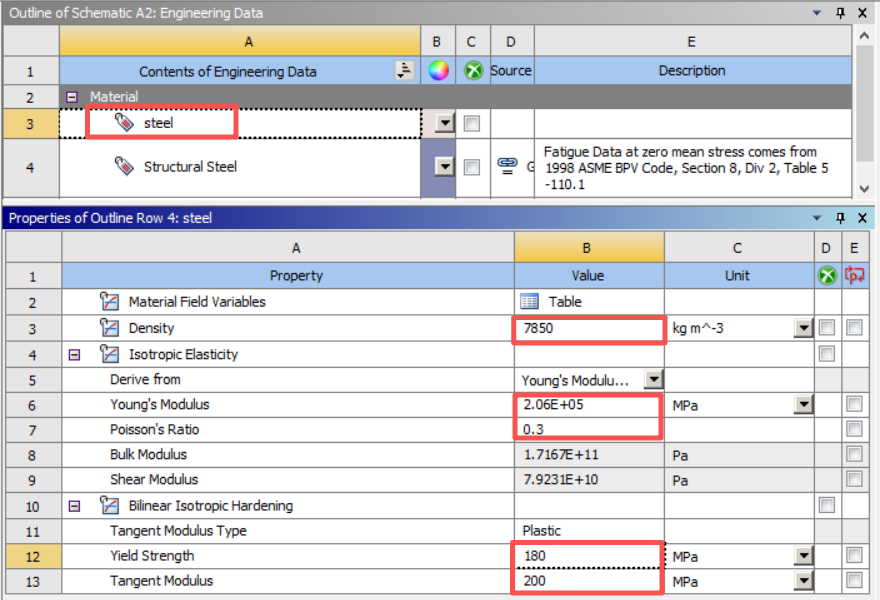Select row number 12 header in Properties
Screen dimensions: 880x600
(33, 556)
